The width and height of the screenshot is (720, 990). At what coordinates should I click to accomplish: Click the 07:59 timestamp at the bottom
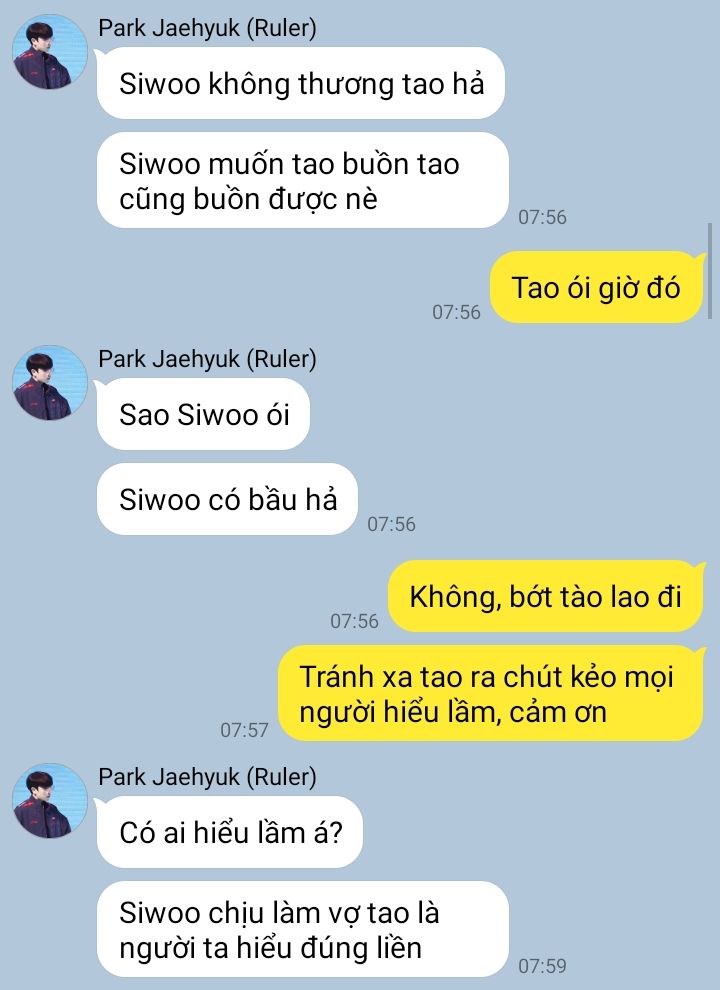(x=543, y=966)
